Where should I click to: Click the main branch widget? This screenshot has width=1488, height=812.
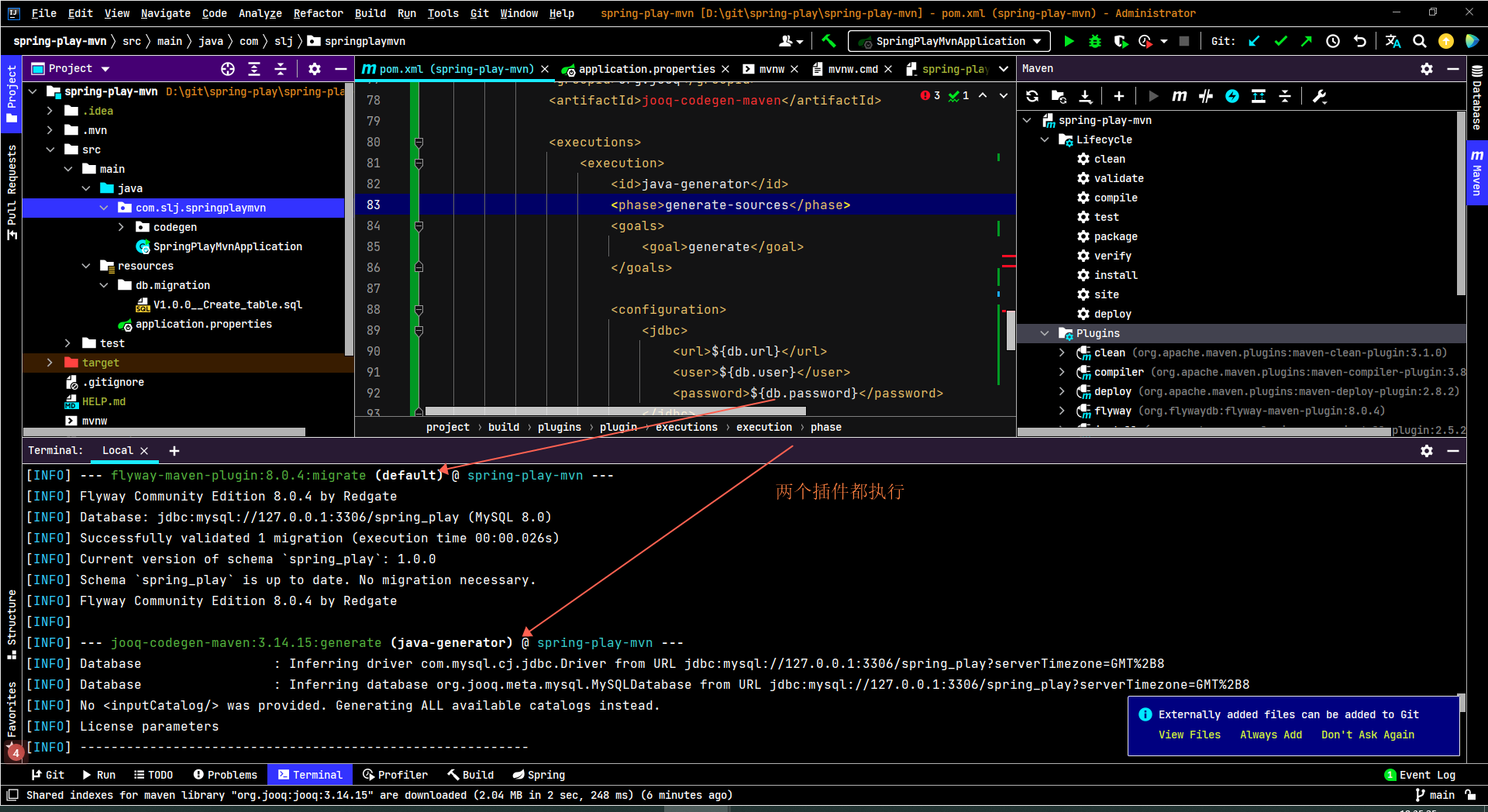(1435, 795)
